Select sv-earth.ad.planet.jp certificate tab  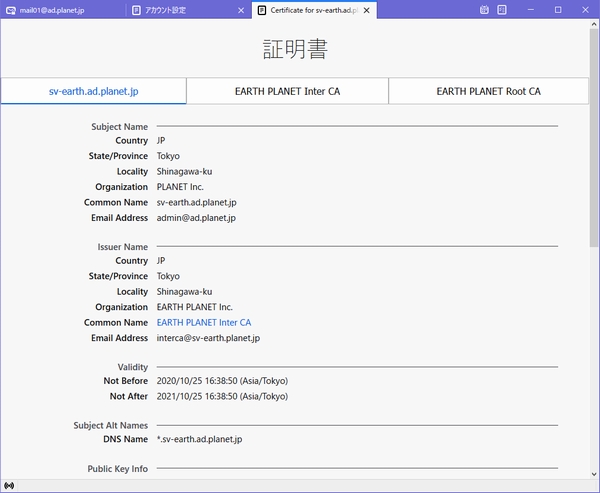point(94,91)
